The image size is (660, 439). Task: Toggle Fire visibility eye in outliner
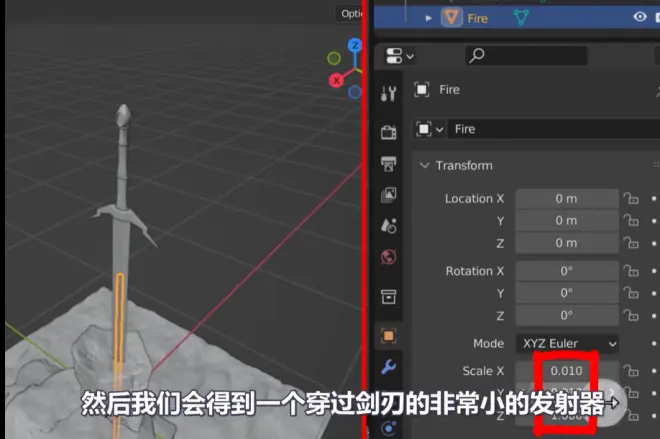pos(640,17)
